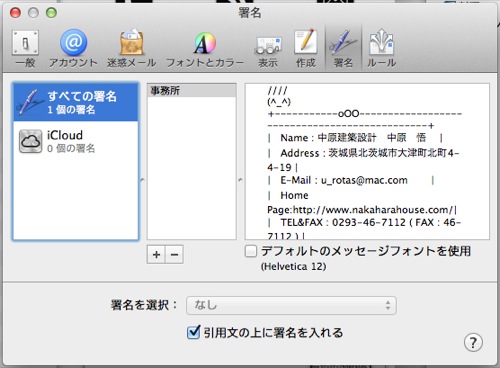Image resolution: width=500 pixels, height=368 pixels.
Task: Select the 署名 (Signatures) toolbar icon
Action: click(x=343, y=48)
